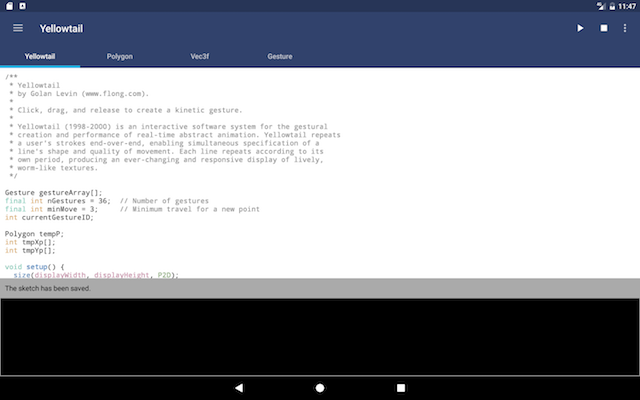
Task: Stop the running sketch
Action: (x=604, y=28)
